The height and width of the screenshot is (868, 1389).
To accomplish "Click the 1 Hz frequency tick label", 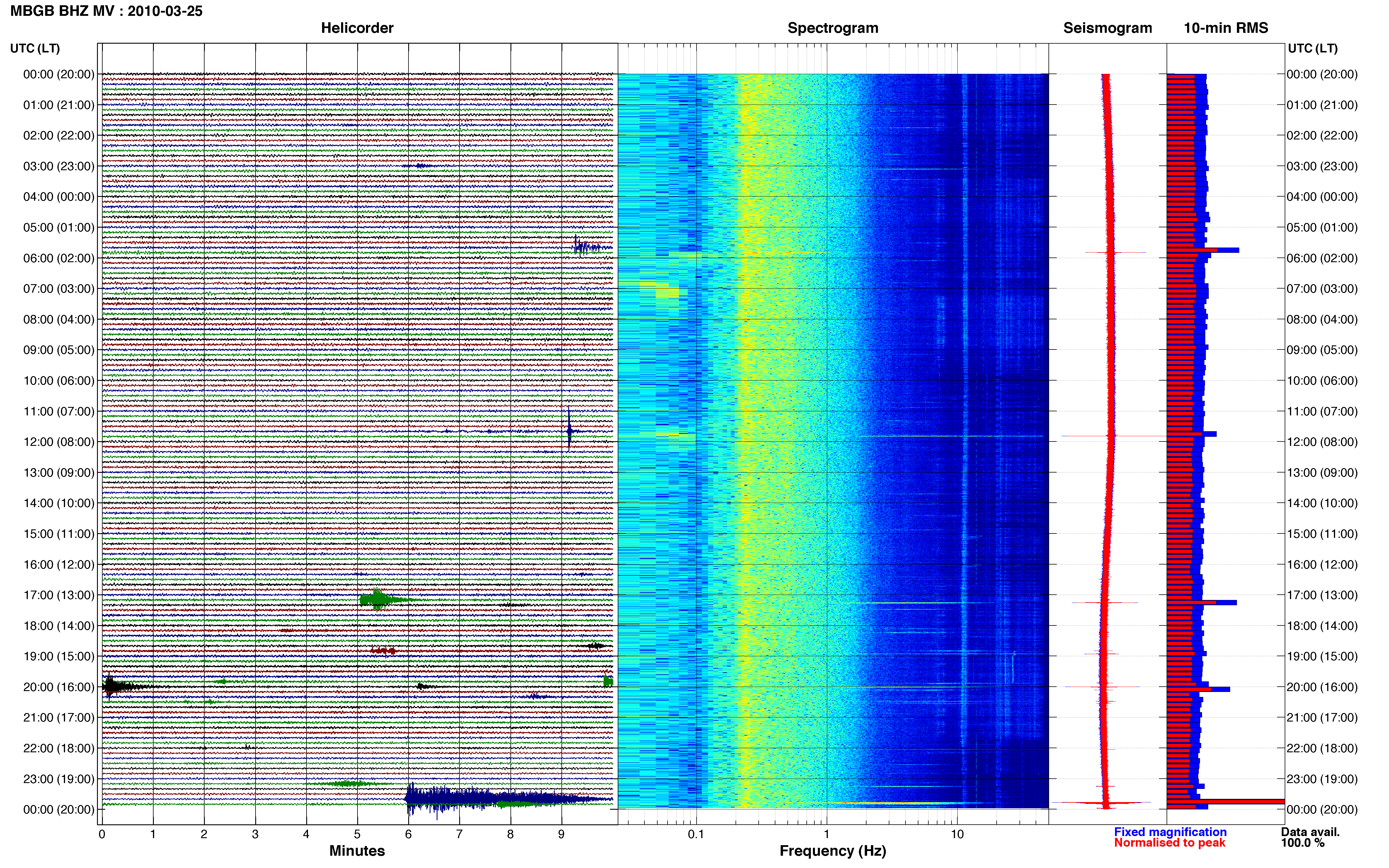I will coord(827,834).
